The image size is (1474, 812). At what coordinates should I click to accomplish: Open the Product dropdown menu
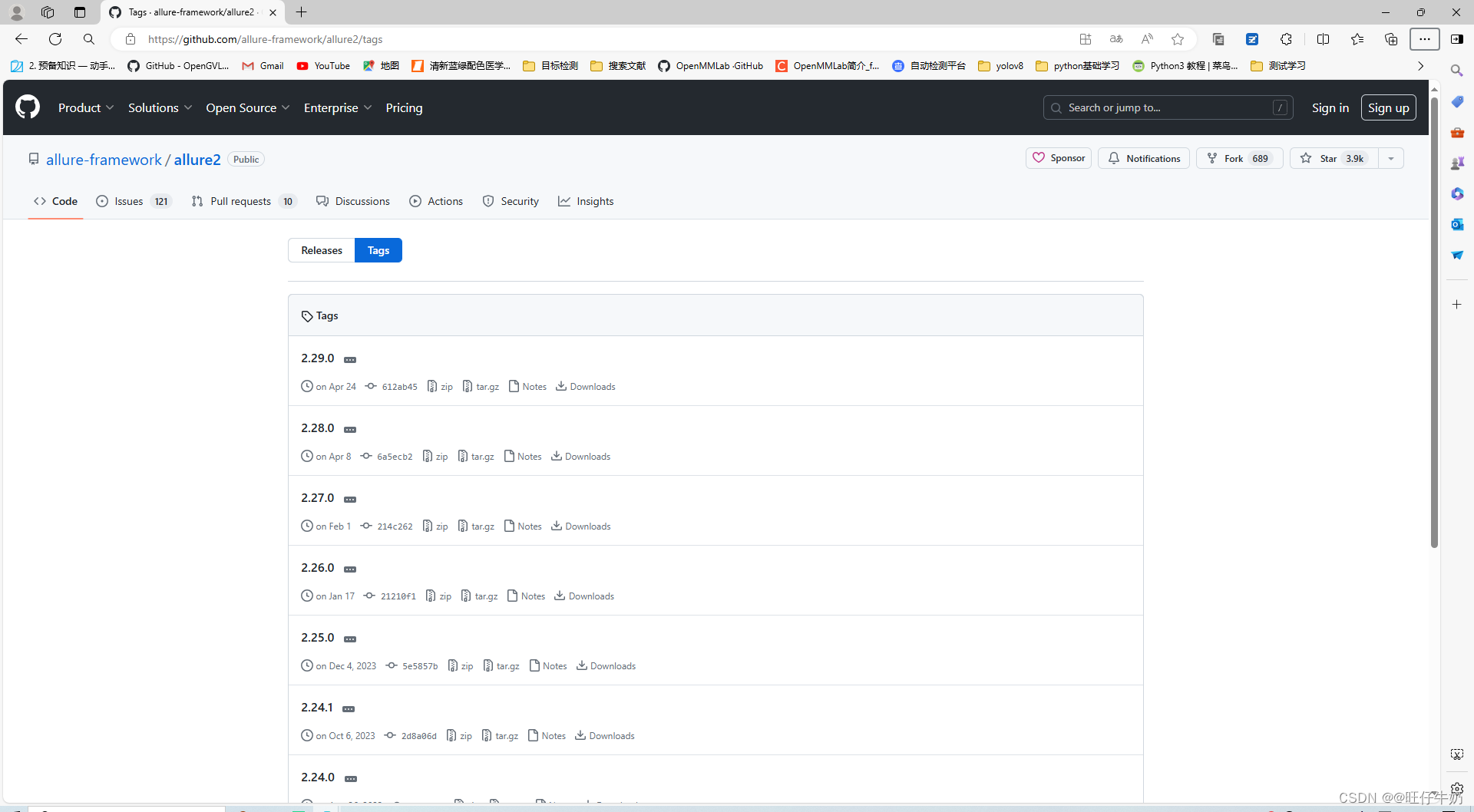[x=86, y=108]
